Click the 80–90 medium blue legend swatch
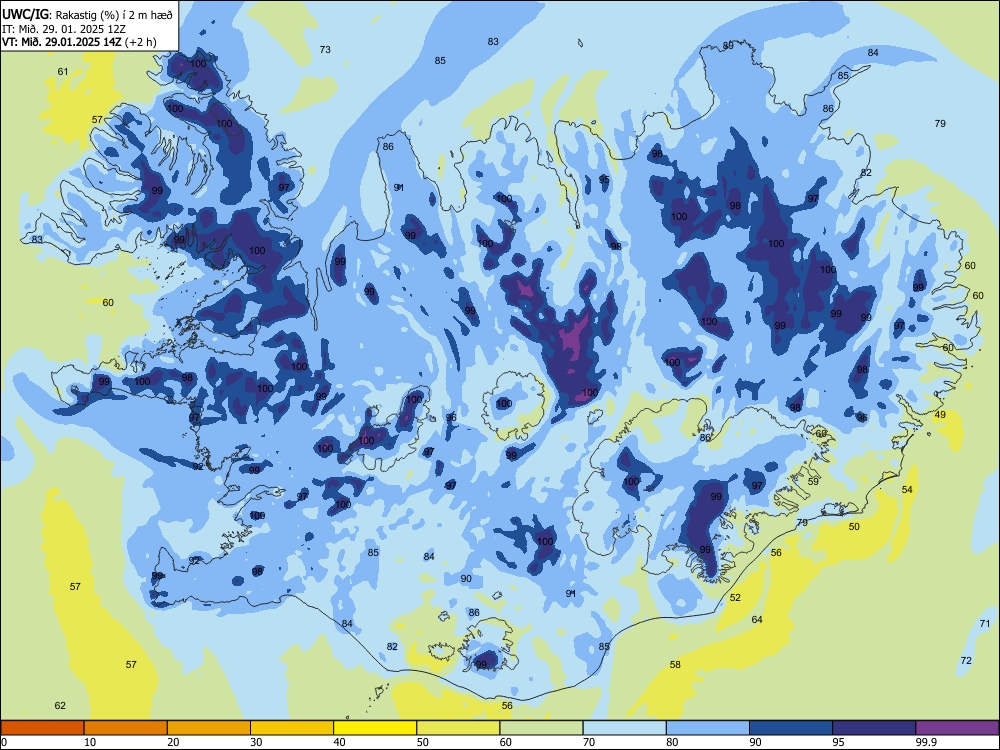Viewport: 1000px width, 750px height. pos(708,728)
